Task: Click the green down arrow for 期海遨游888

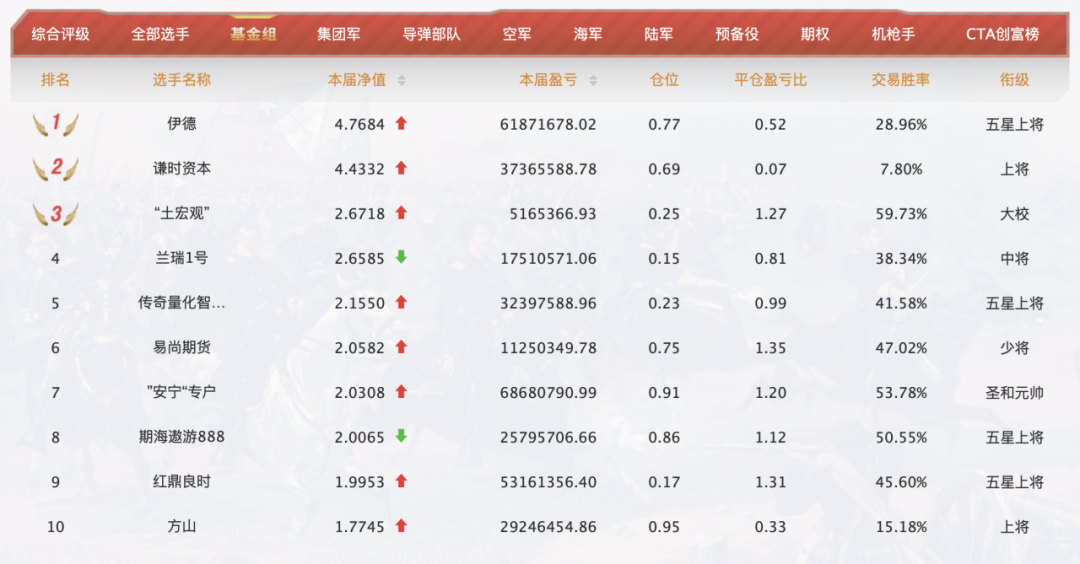Action: click(x=402, y=436)
